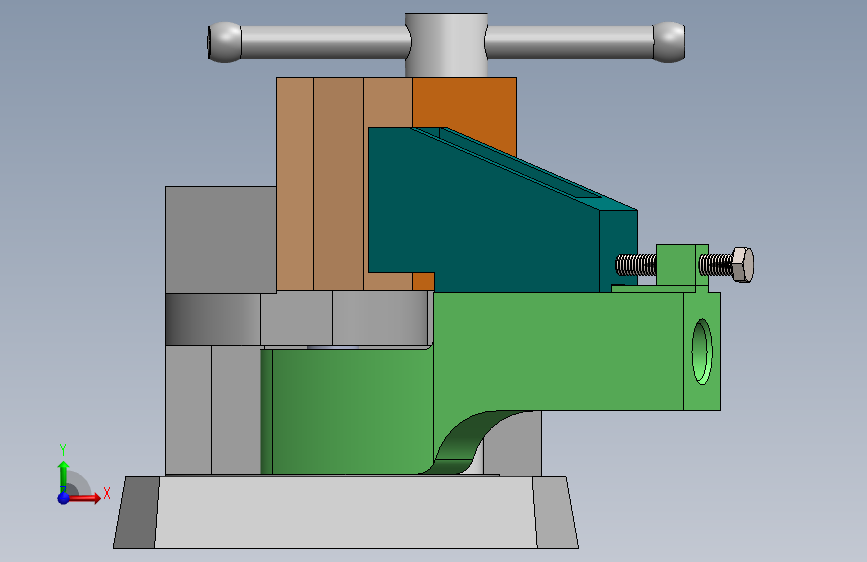Select the middle darker tan plate
867x562 pixels.
click(x=338, y=184)
